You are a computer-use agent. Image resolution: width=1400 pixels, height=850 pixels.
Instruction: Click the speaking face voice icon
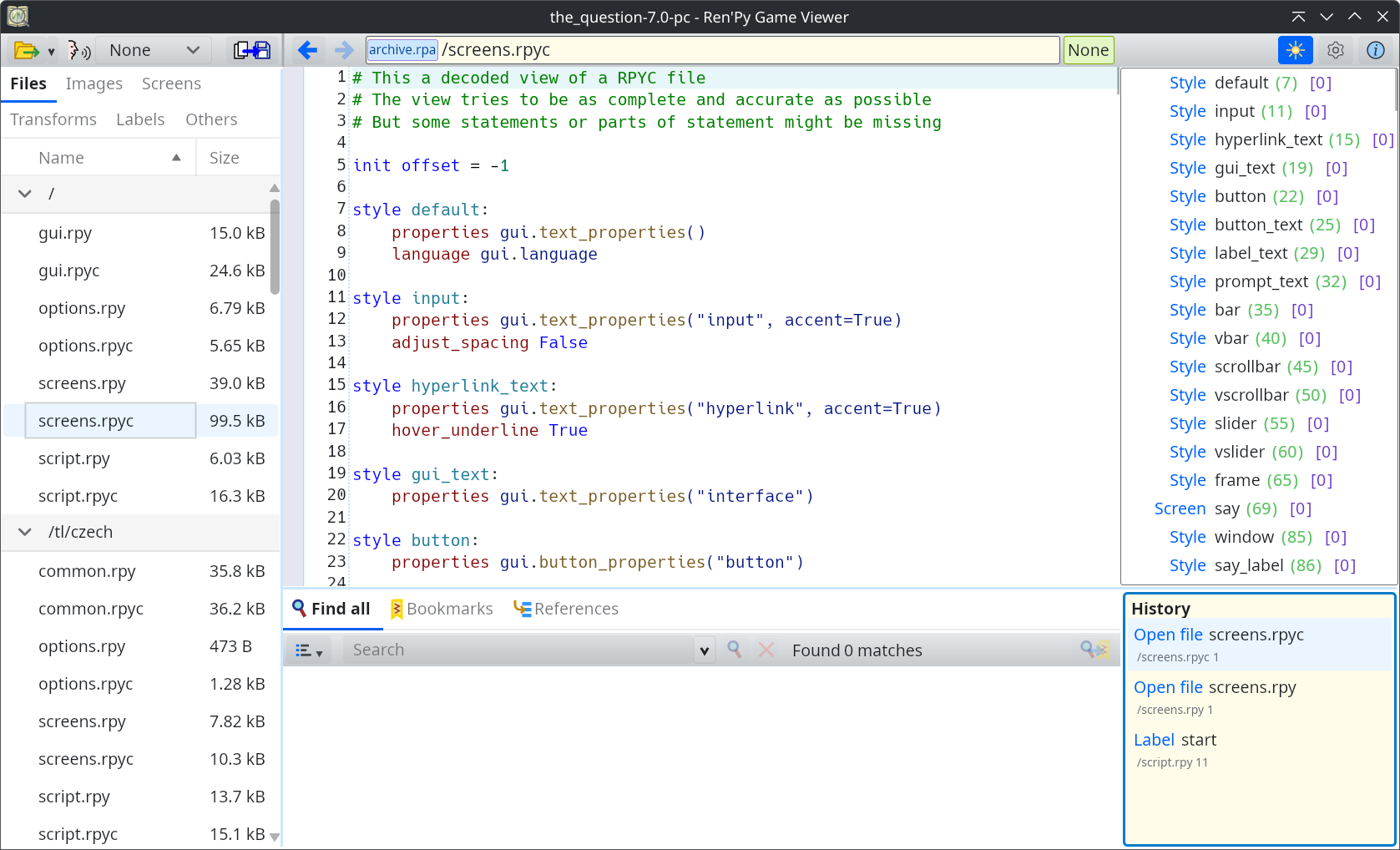pyautogui.click(x=79, y=51)
